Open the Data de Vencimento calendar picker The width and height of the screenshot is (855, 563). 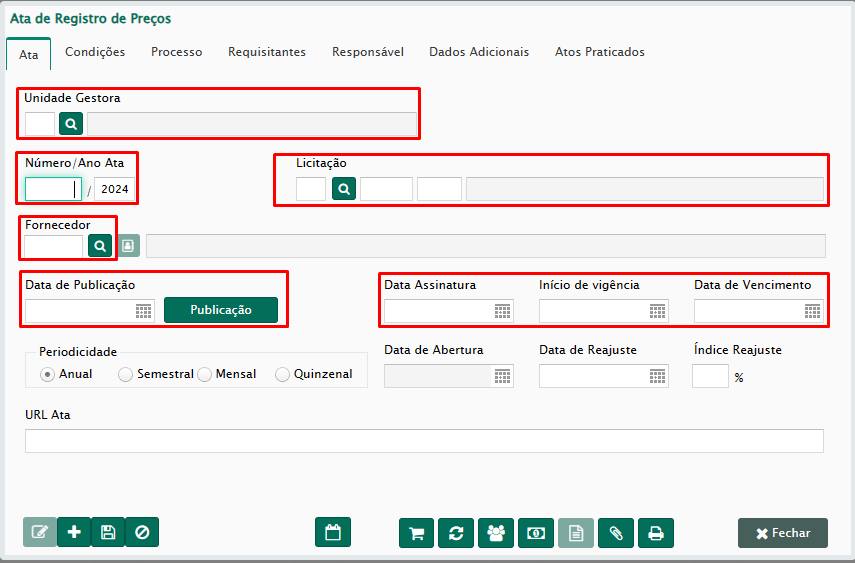tap(812, 311)
